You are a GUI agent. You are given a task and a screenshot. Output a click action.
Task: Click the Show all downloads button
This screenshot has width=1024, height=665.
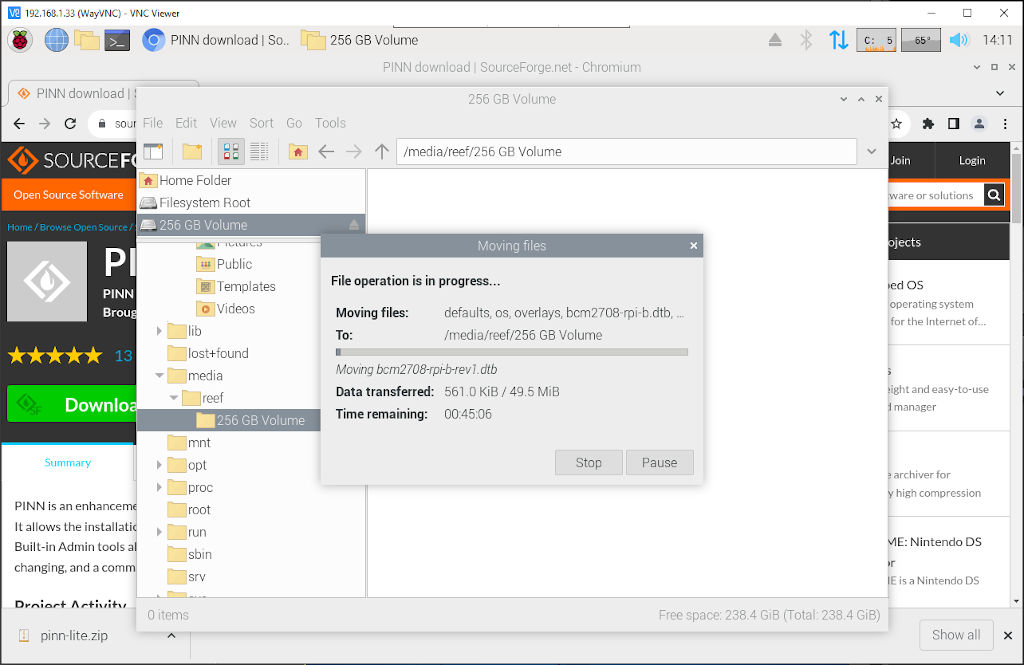956,635
